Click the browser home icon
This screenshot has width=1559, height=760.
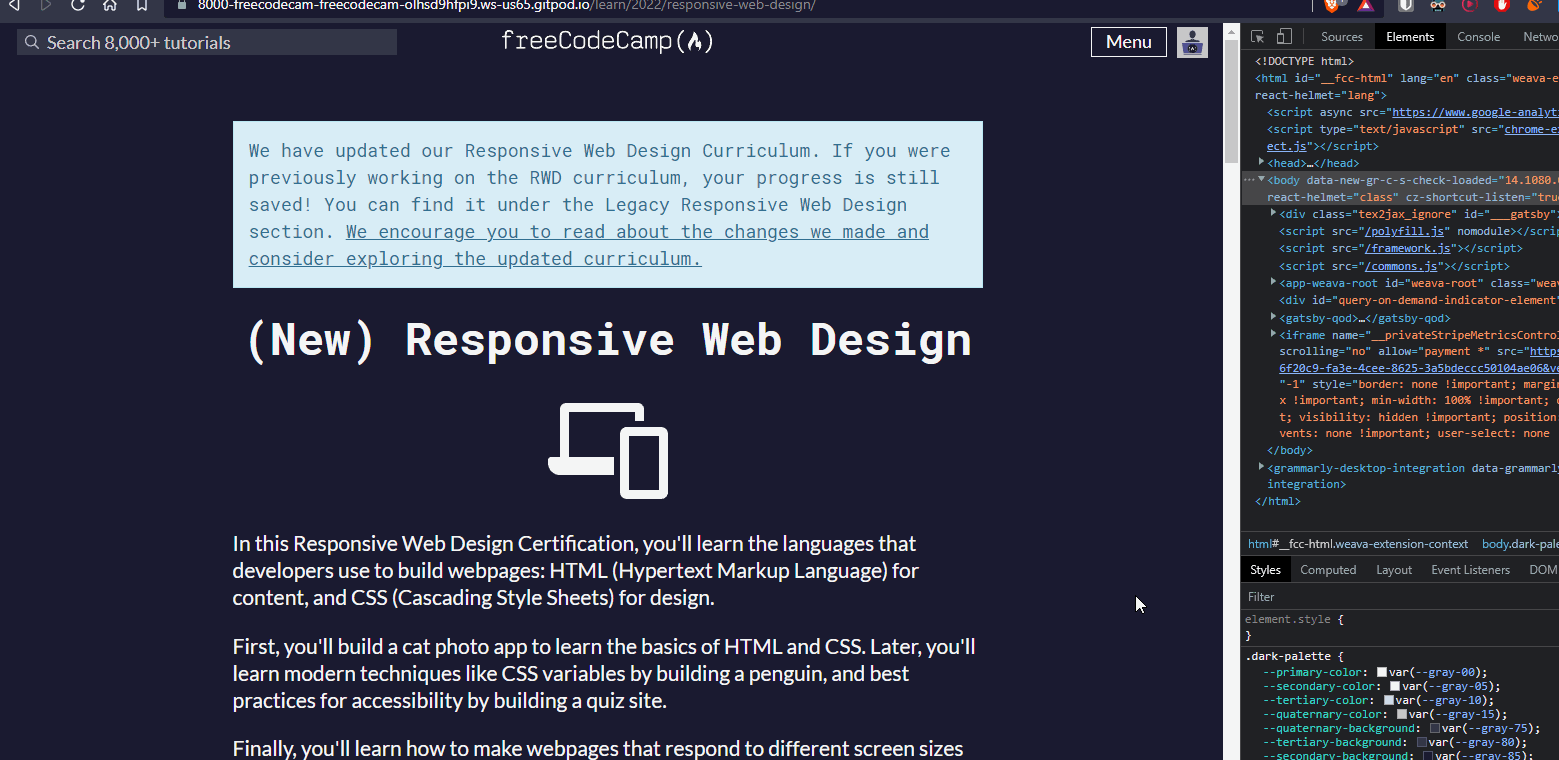110,5
